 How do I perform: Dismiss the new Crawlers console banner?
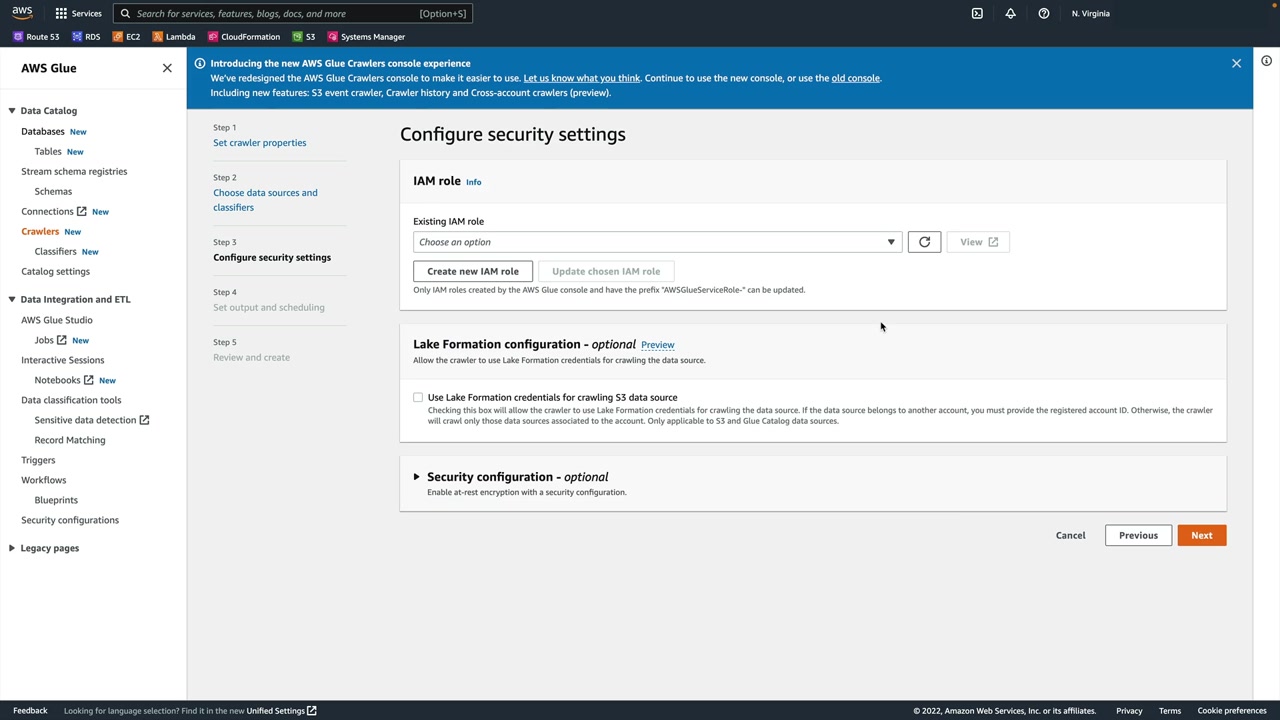coord(1236,63)
